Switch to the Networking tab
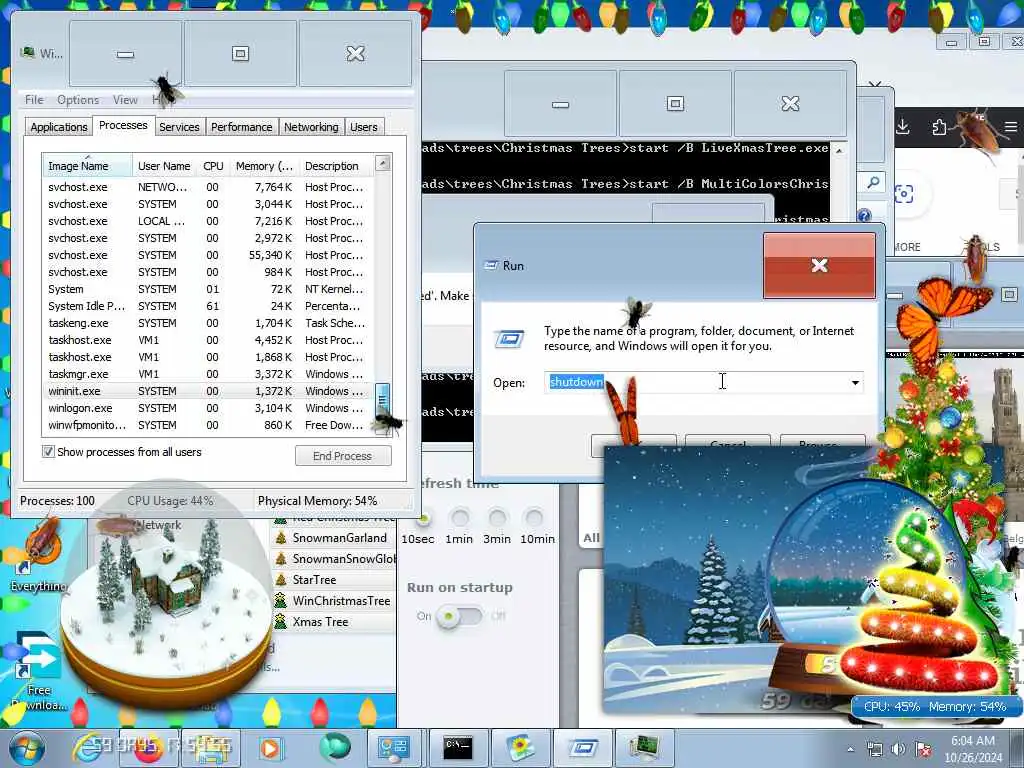 click(311, 127)
